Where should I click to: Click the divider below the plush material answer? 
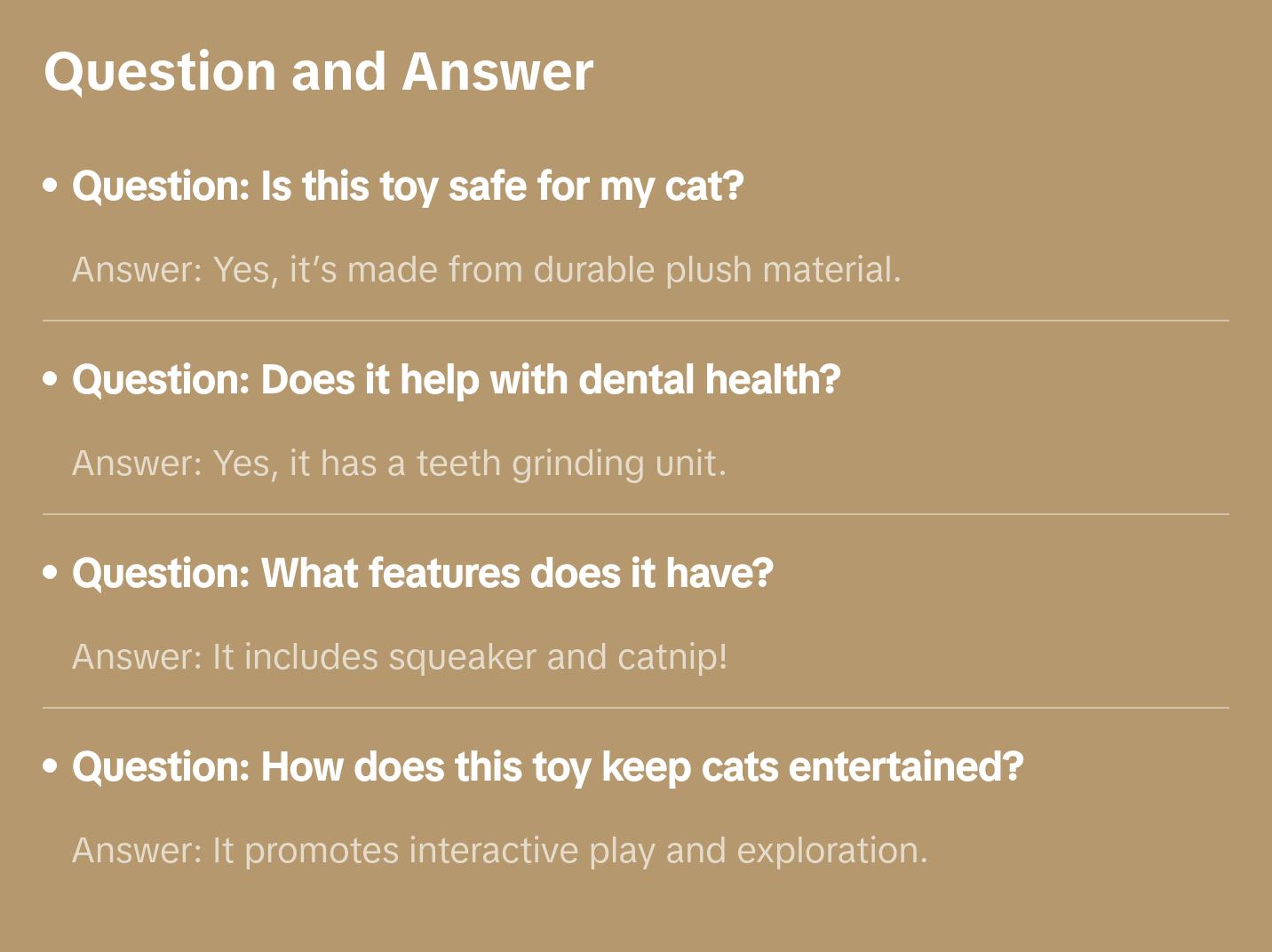tap(636, 321)
